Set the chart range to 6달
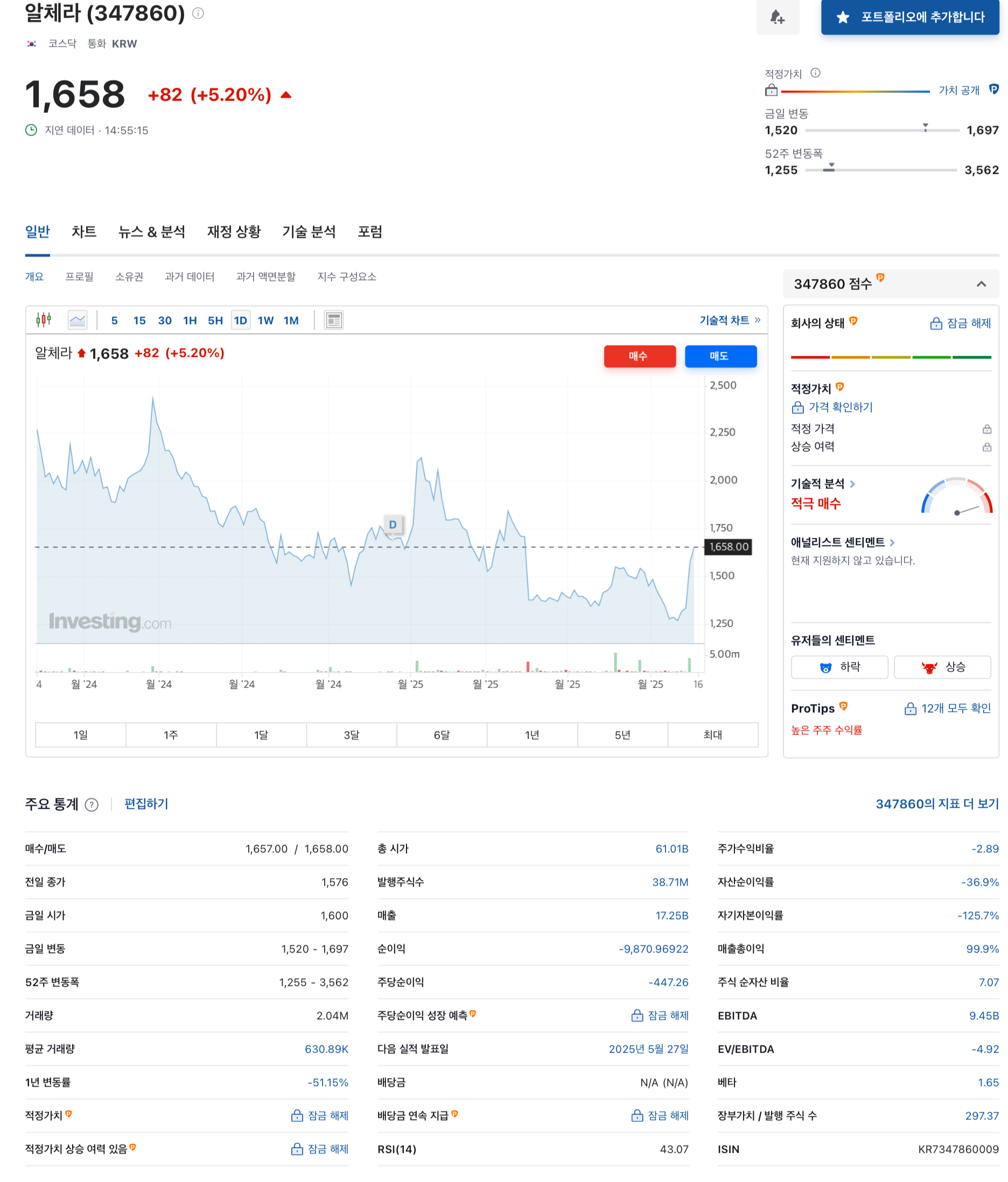 [x=442, y=735]
